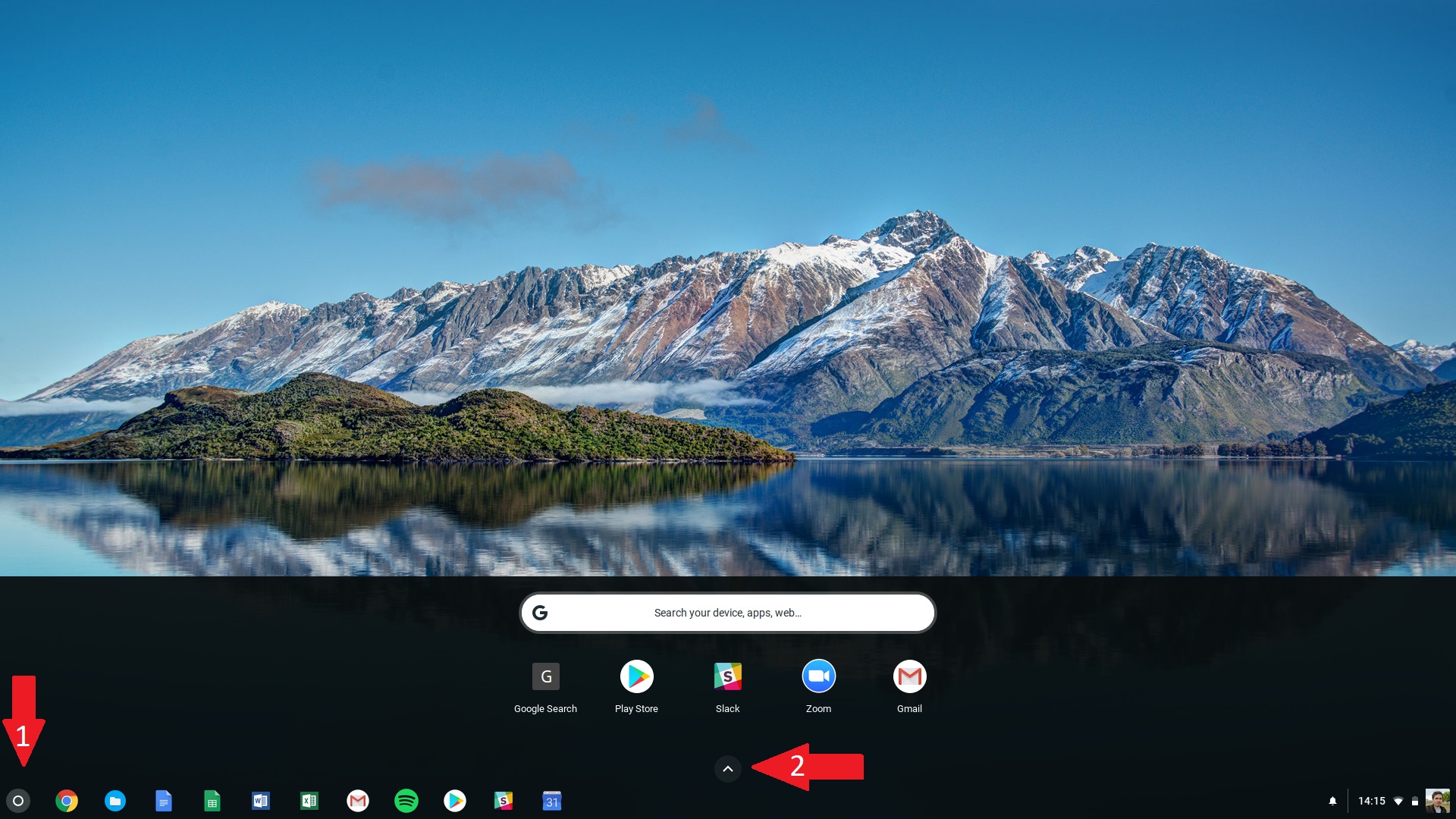The width and height of the screenshot is (1456, 819).
Task: Open Chrome browser from taskbar
Action: [x=66, y=800]
